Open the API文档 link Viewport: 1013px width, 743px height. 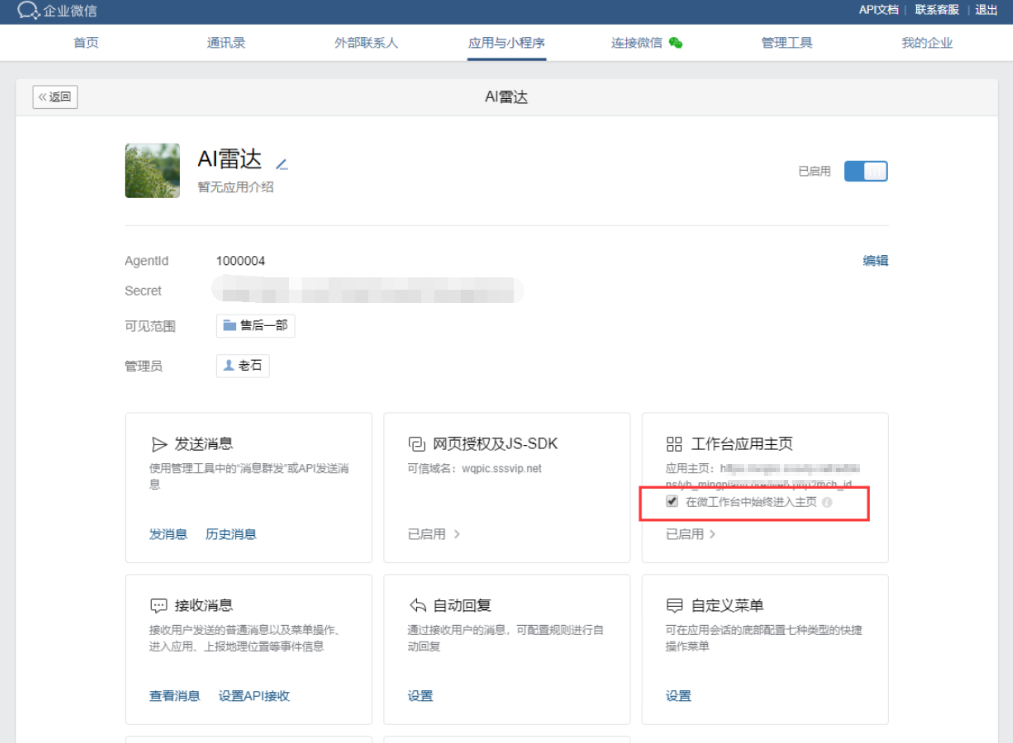pos(879,10)
